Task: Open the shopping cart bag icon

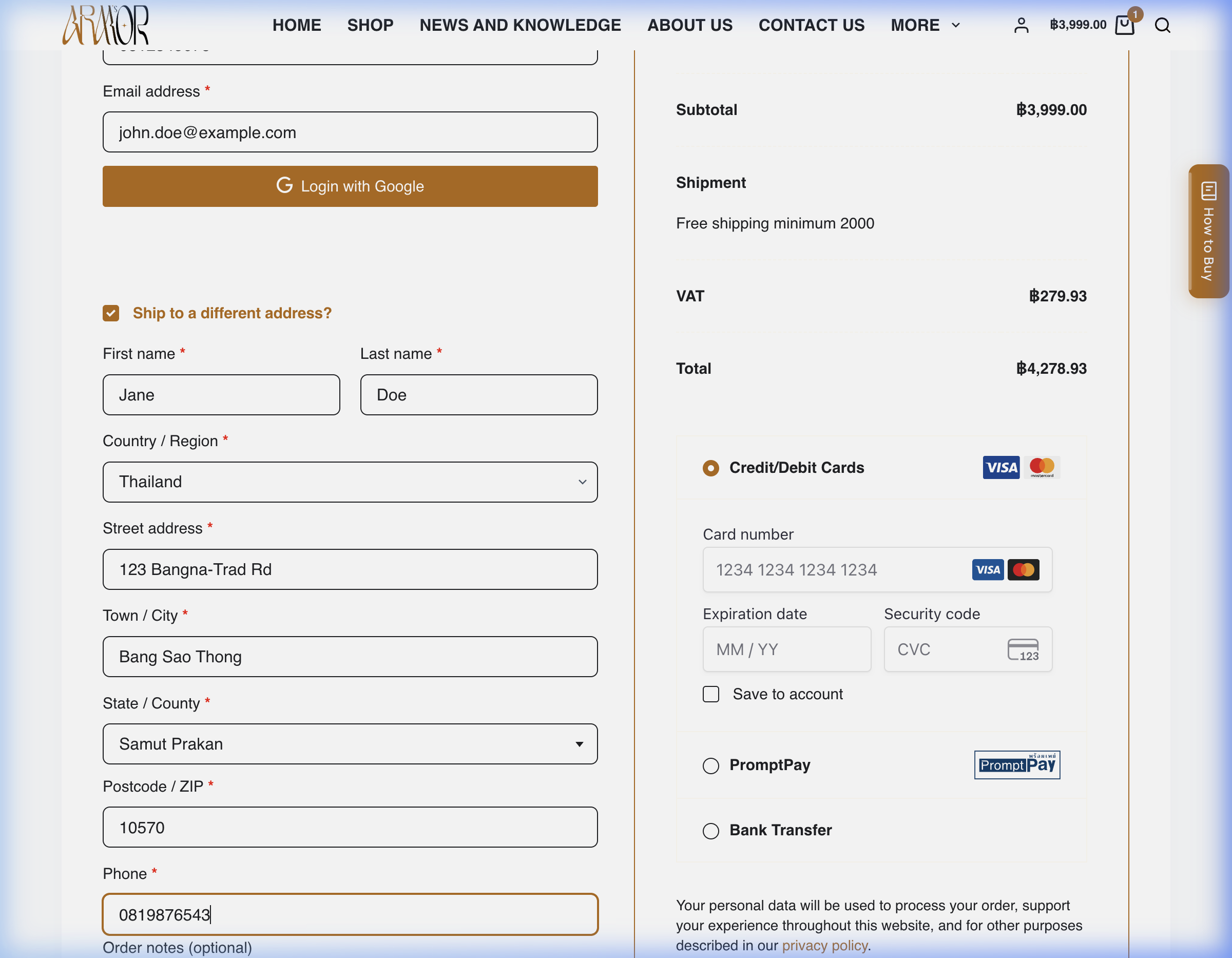Action: (1124, 25)
